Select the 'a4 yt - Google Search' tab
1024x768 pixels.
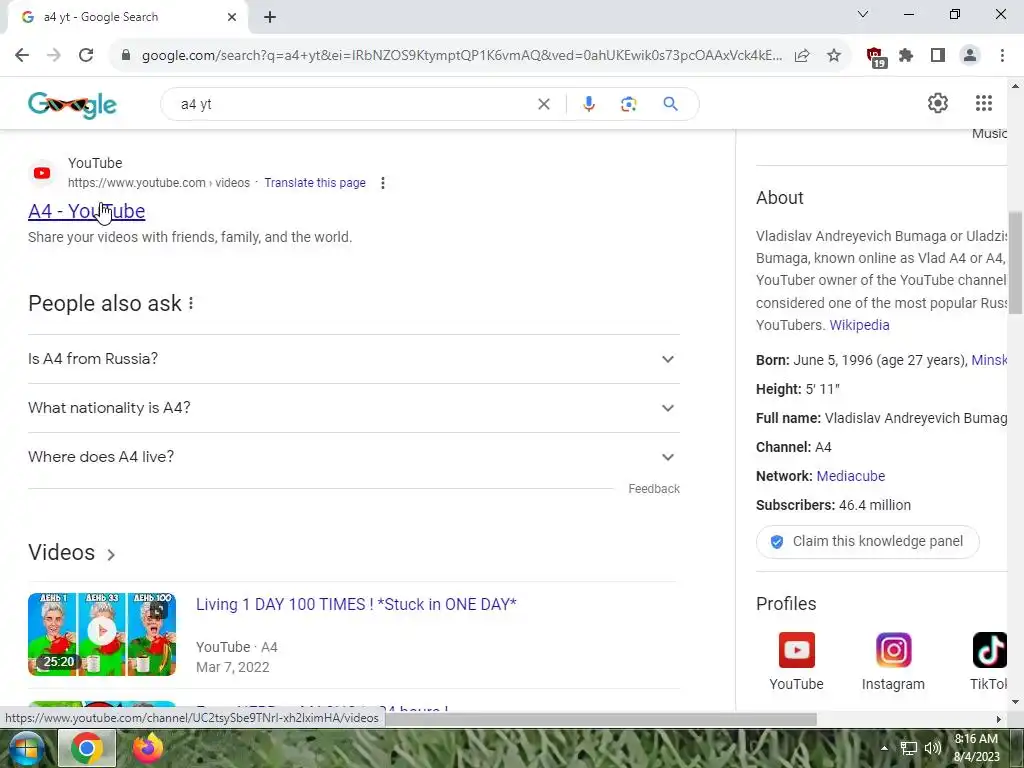tap(128, 17)
